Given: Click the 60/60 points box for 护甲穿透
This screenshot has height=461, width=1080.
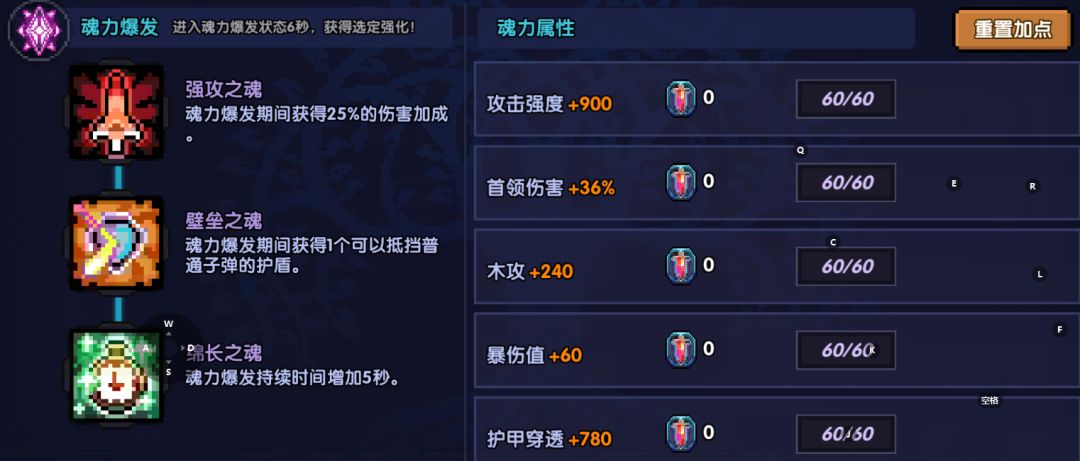Looking at the screenshot, I should pyautogui.click(x=845, y=434).
